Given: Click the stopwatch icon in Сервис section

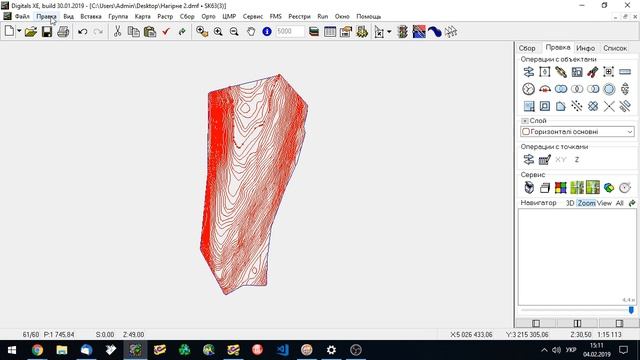Looking at the screenshot, I should click(625, 187).
